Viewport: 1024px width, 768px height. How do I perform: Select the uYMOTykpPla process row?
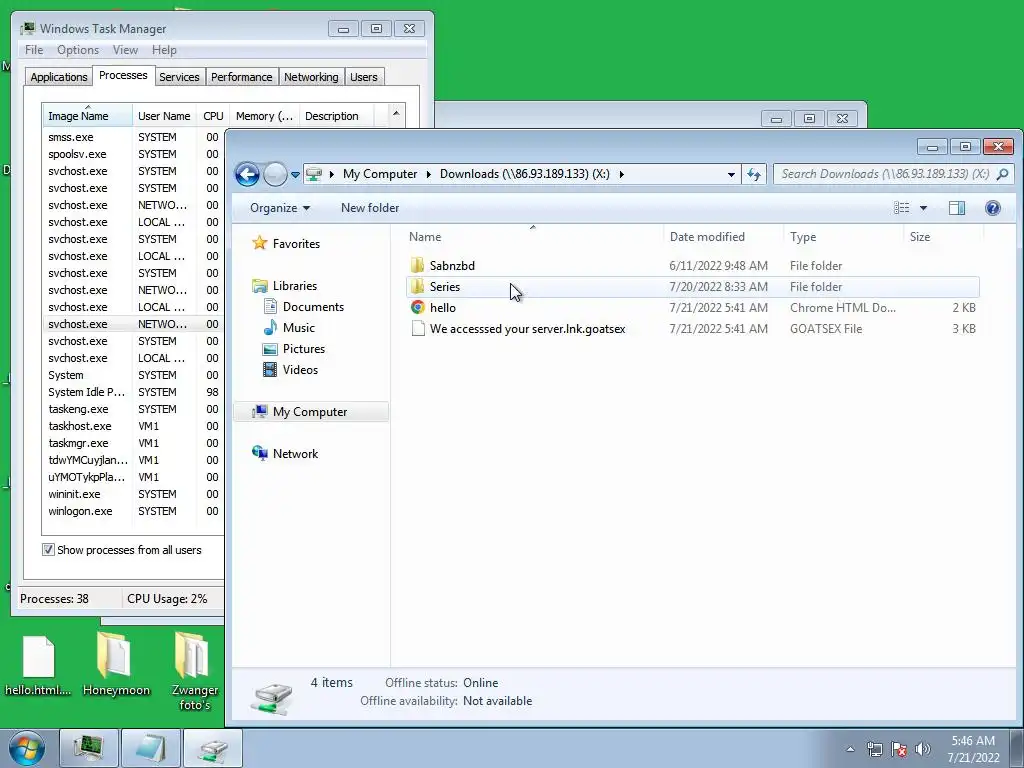(133, 477)
